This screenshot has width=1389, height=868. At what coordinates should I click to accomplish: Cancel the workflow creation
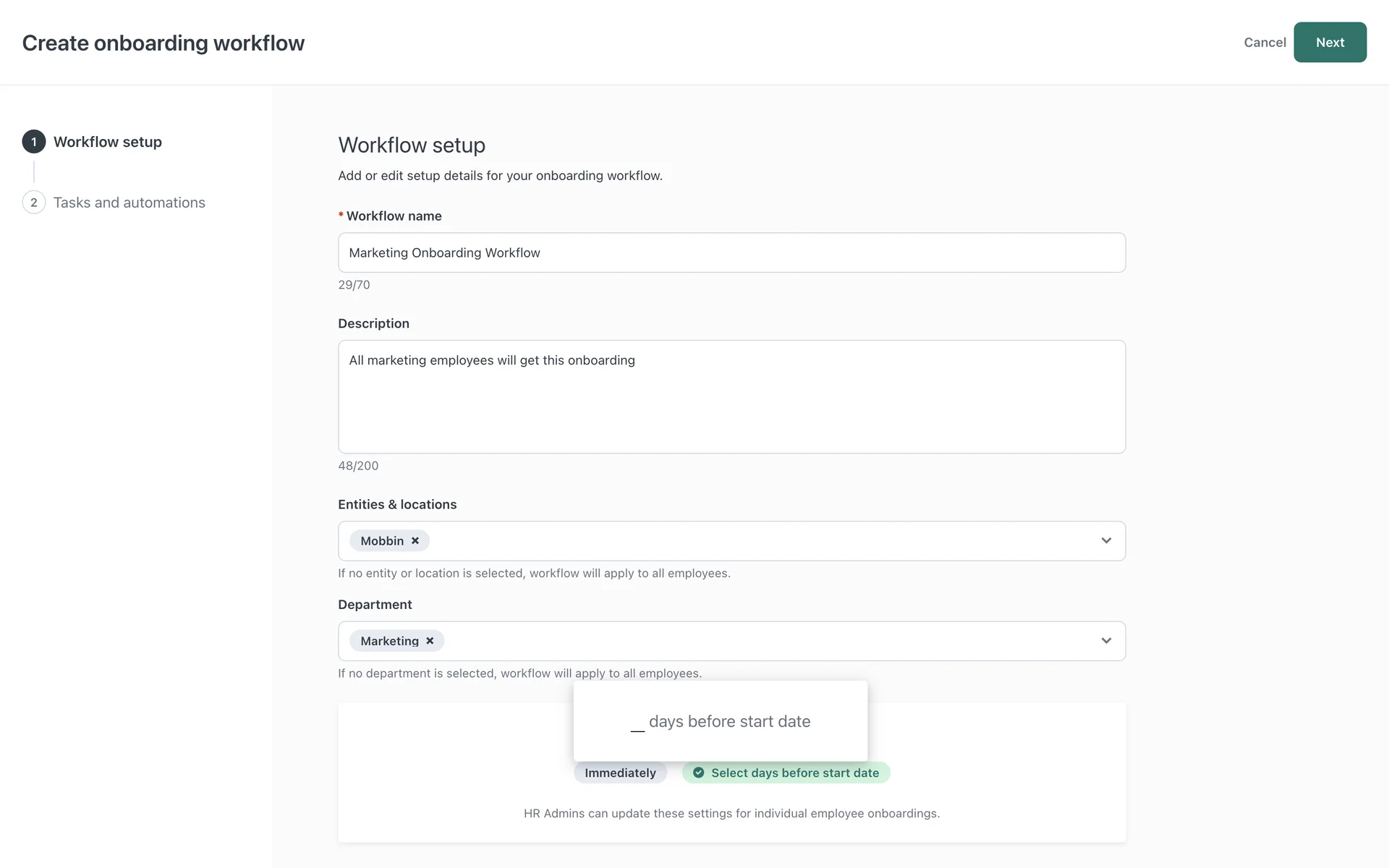tap(1265, 43)
